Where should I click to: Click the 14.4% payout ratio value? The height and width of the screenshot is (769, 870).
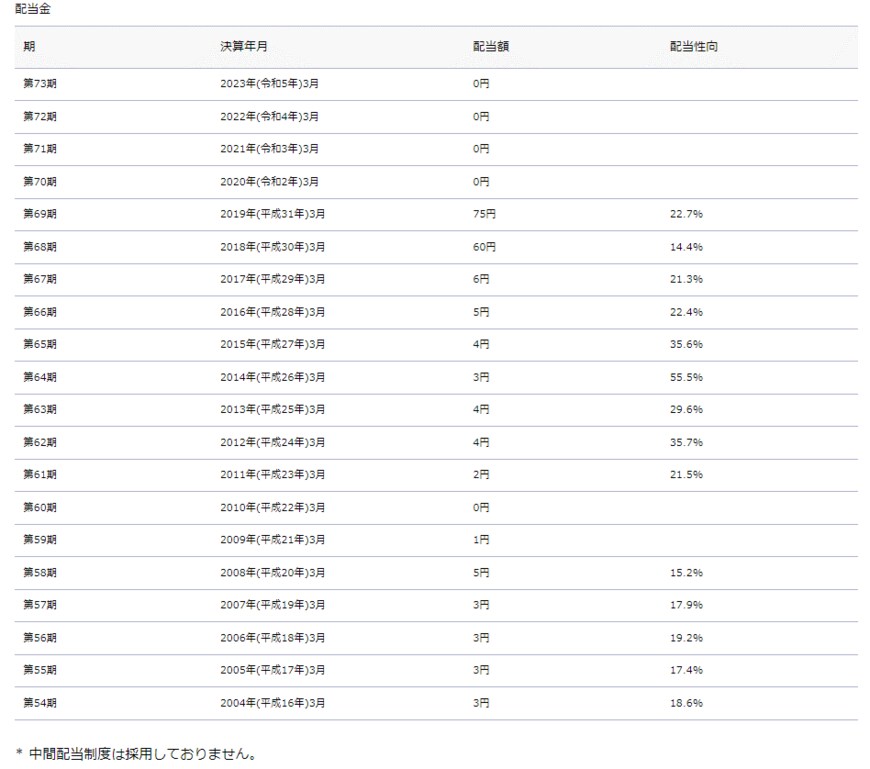pyautogui.click(x=686, y=247)
